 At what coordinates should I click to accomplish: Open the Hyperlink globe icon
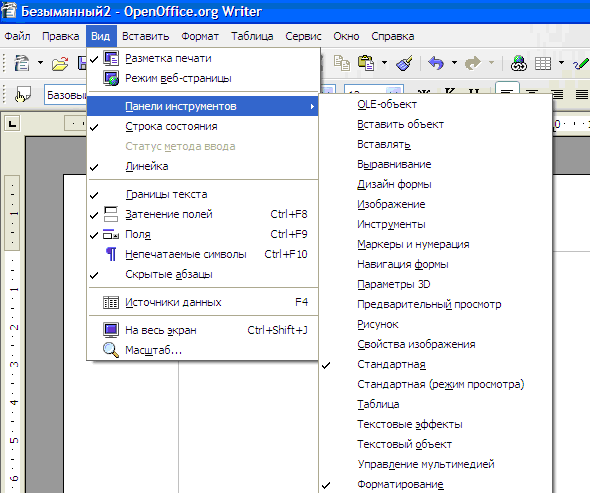[x=518, y=63]
